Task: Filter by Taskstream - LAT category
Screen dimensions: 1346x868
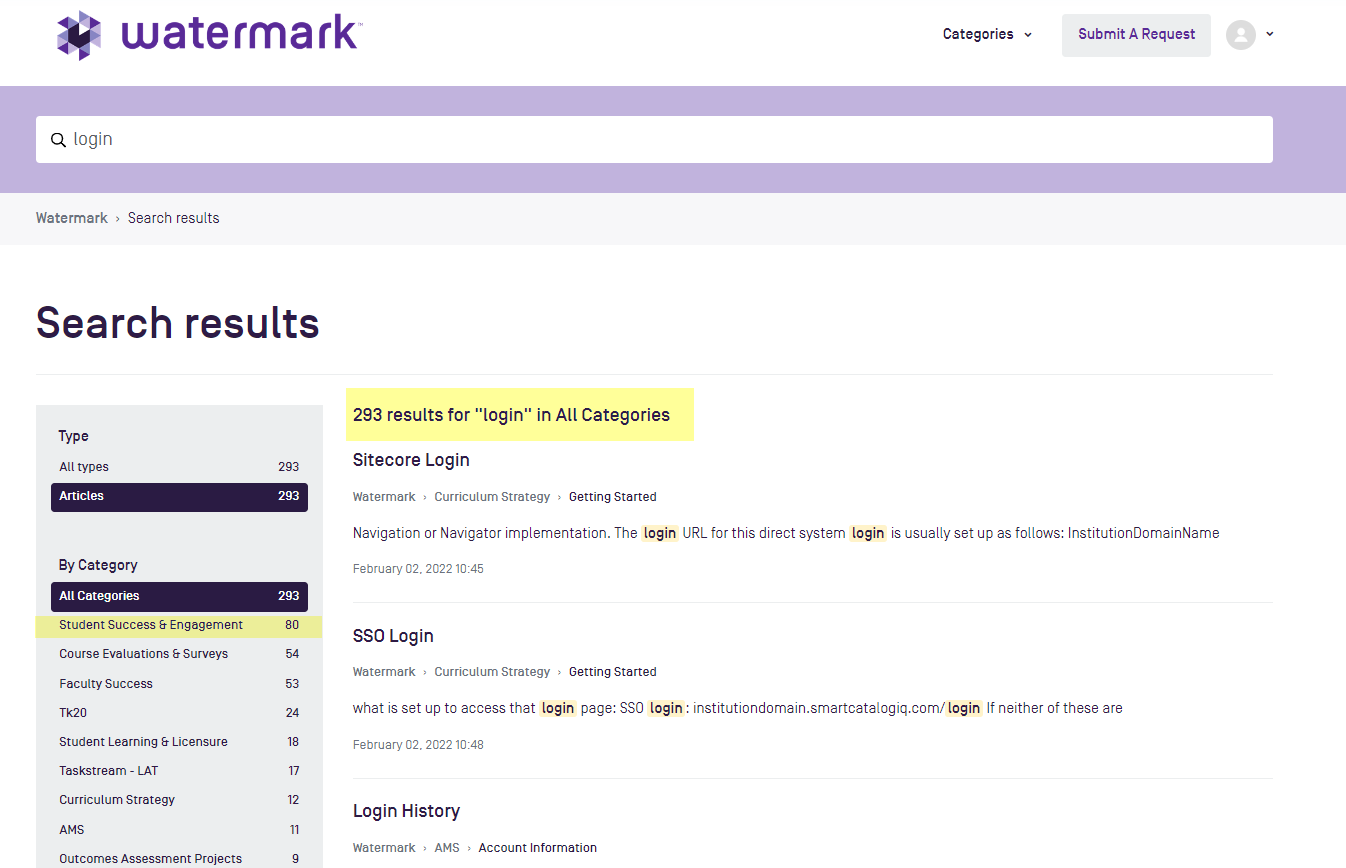Action: [x=179, y=771]
